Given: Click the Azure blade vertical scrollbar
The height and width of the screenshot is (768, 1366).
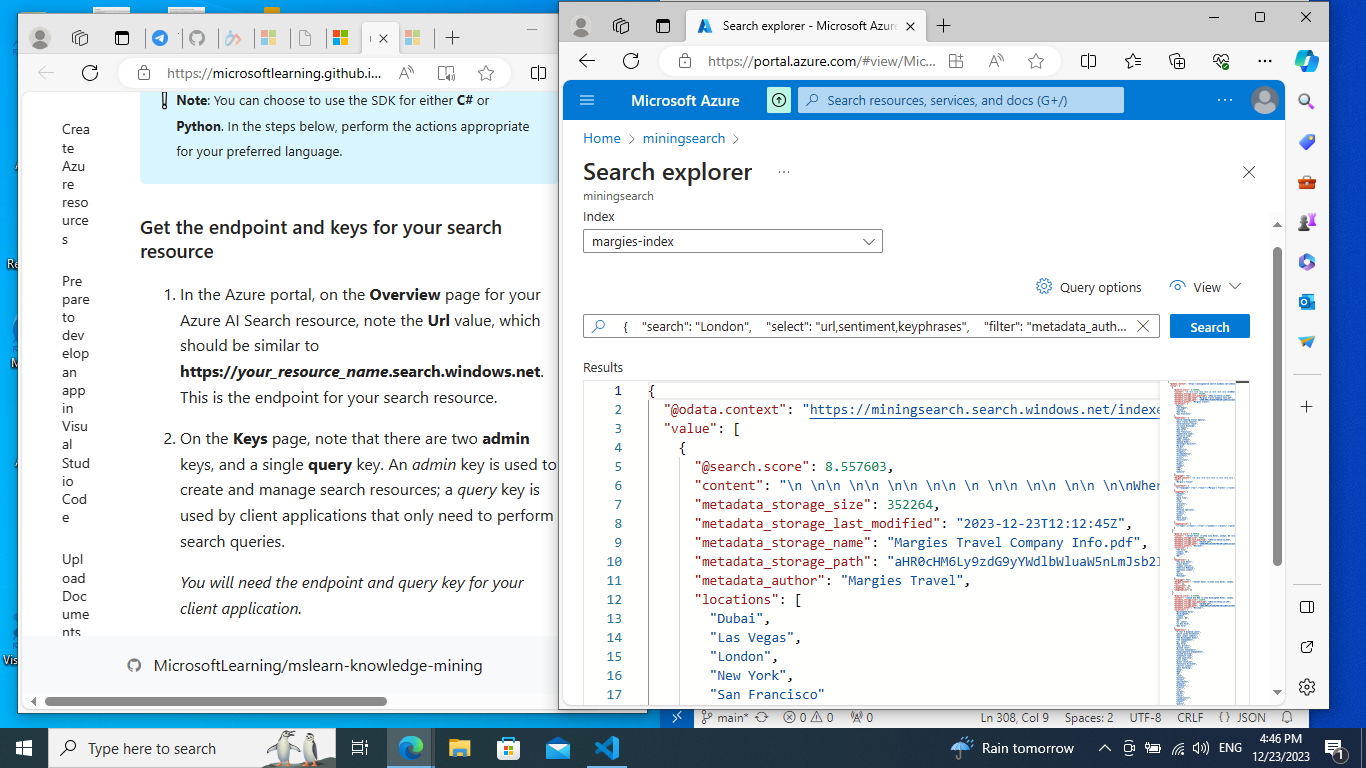Looking at the screenshot, I should point(1277,405).
